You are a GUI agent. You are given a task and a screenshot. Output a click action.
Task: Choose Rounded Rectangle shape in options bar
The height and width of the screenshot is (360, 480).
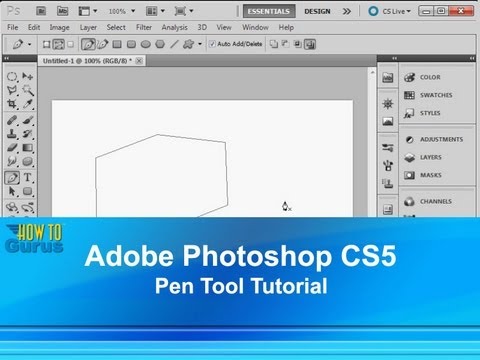point(131,44)
